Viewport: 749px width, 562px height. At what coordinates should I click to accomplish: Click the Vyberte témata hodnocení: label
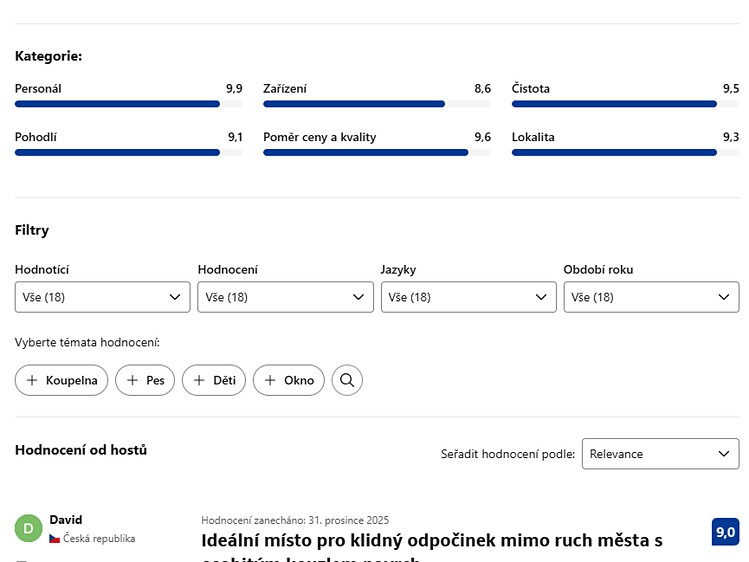point(87,342)
